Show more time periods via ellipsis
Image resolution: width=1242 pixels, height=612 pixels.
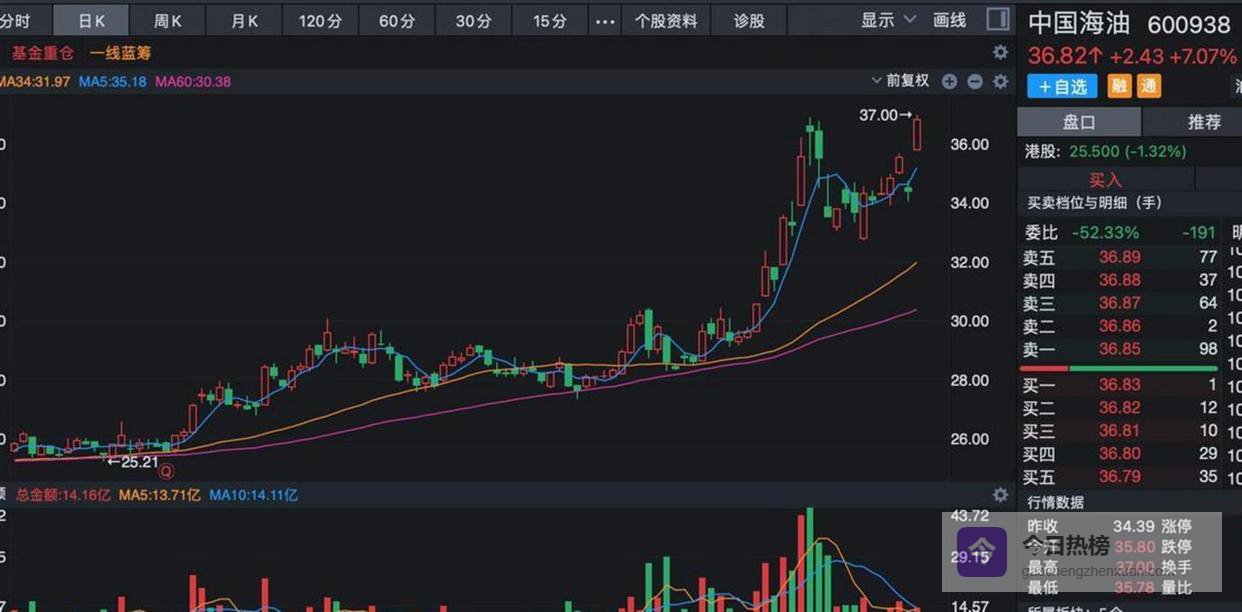(x=605, y=21)
